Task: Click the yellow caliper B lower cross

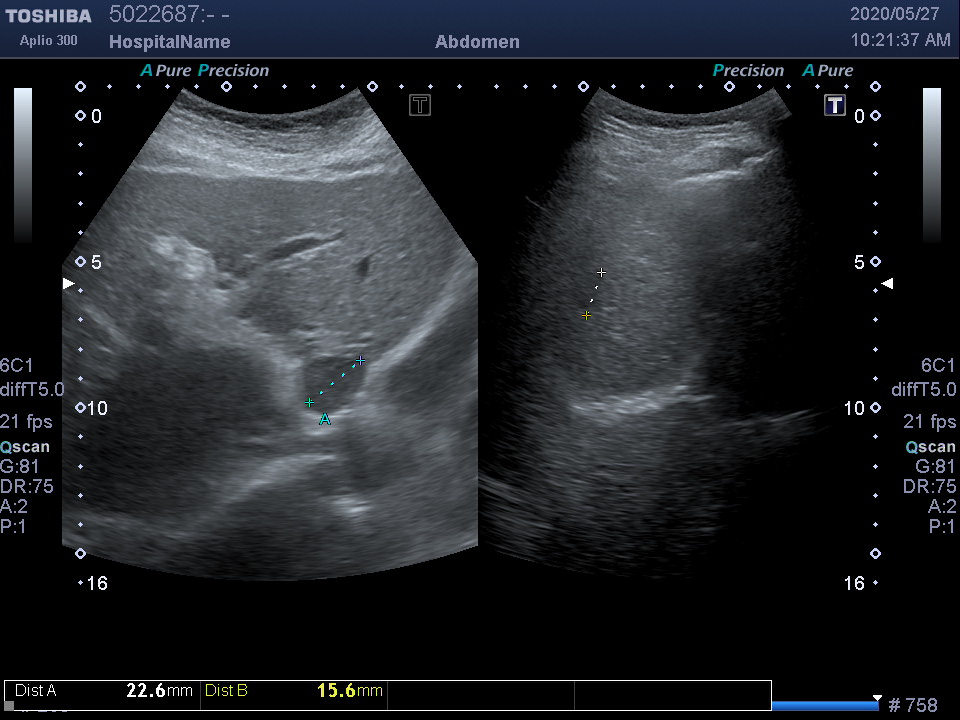Action: pos(587,315)
